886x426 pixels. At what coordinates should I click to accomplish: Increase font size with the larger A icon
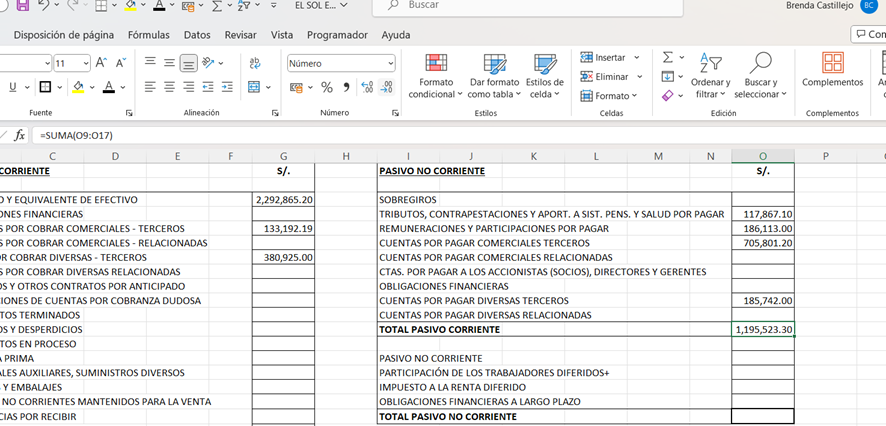[x=101, y=63]
